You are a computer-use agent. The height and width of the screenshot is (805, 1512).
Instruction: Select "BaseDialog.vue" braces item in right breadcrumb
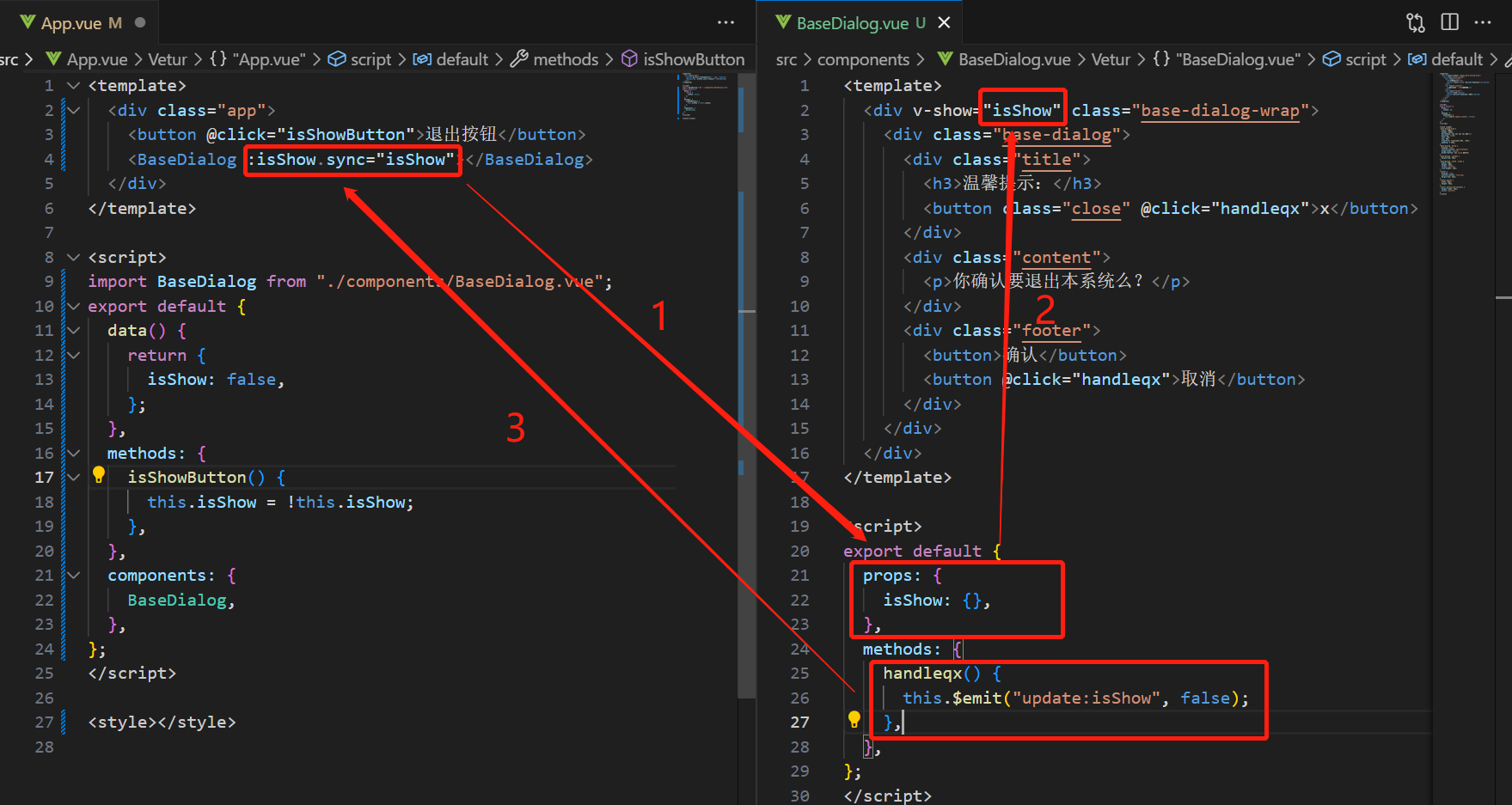1227,59
